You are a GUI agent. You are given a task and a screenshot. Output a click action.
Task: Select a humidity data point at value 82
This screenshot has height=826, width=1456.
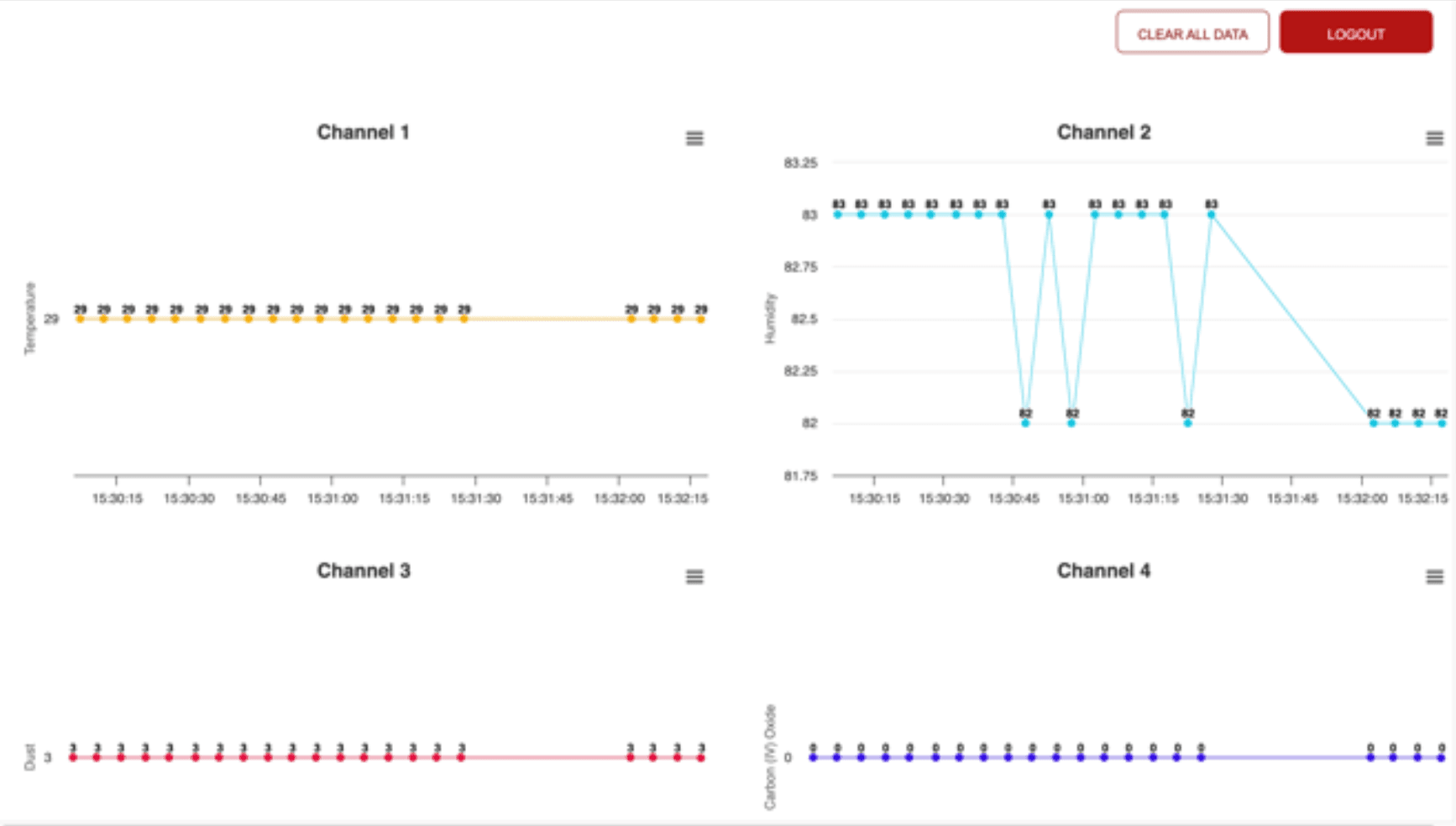[x=1024, y=424]
